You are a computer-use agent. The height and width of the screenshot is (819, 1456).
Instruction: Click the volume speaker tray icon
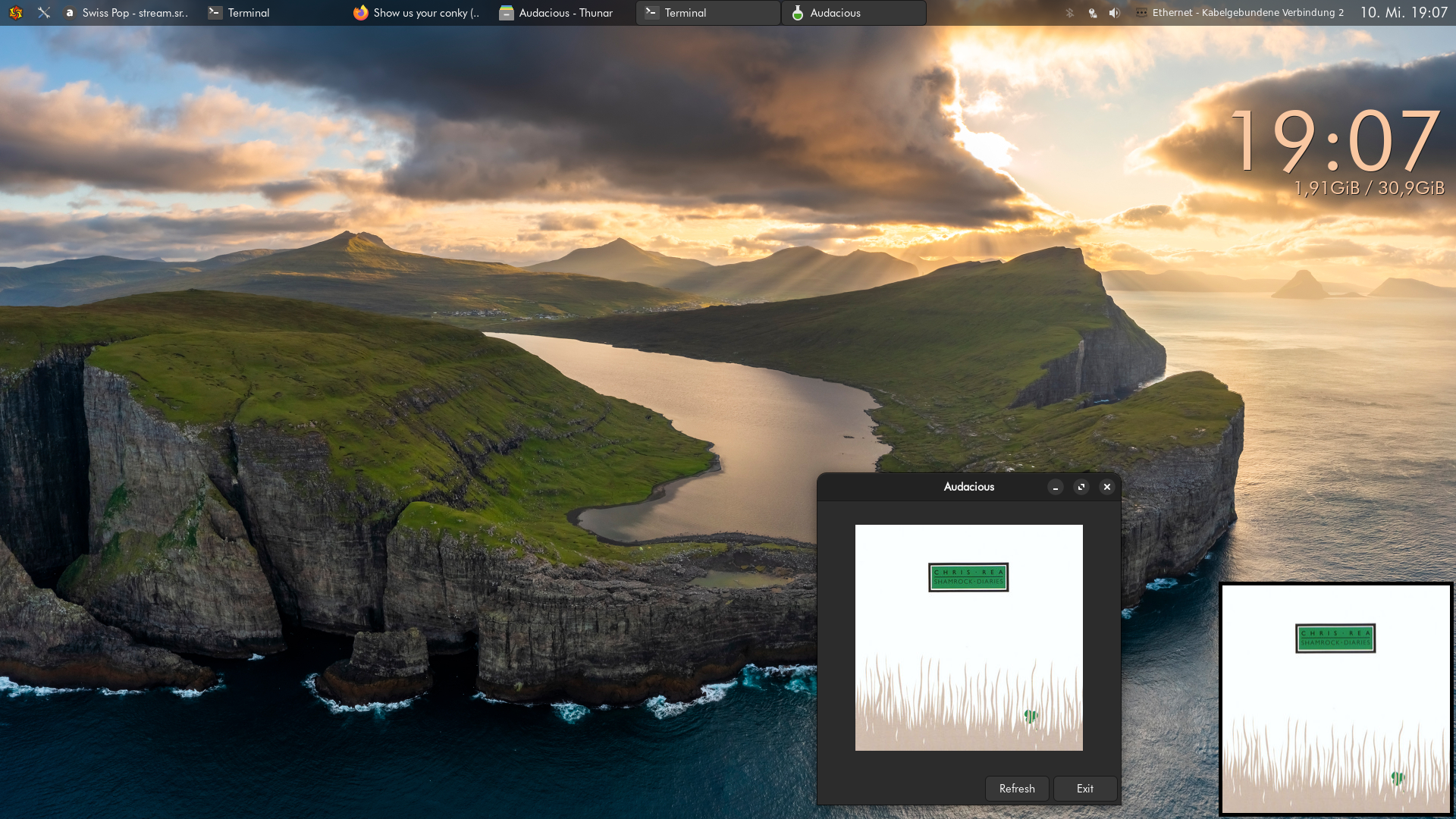[x=1114, y=13]
